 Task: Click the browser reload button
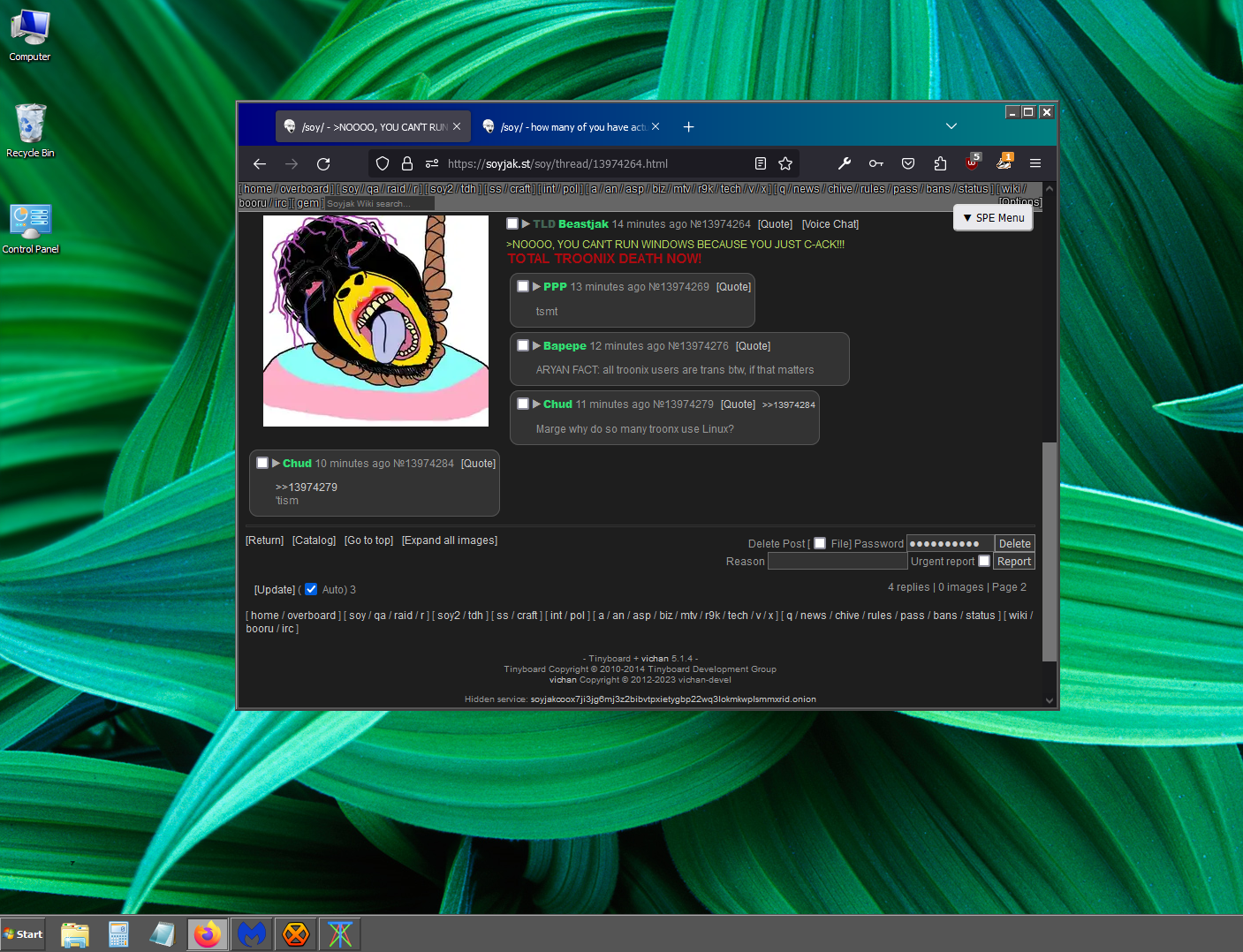(x=323, y=163)
